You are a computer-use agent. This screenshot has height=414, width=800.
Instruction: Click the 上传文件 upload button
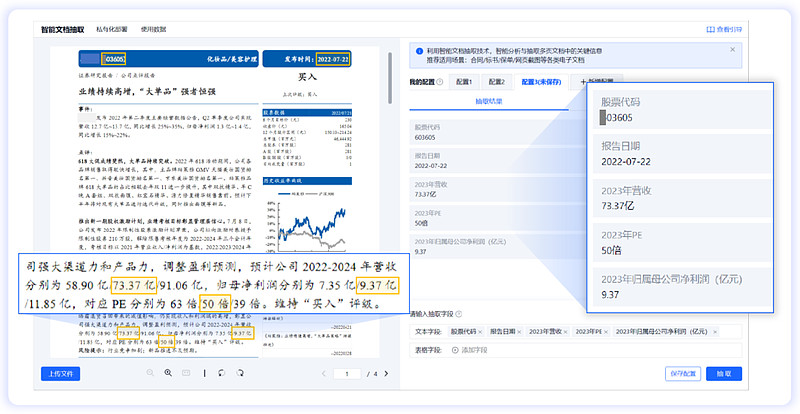tap(61, 374)
